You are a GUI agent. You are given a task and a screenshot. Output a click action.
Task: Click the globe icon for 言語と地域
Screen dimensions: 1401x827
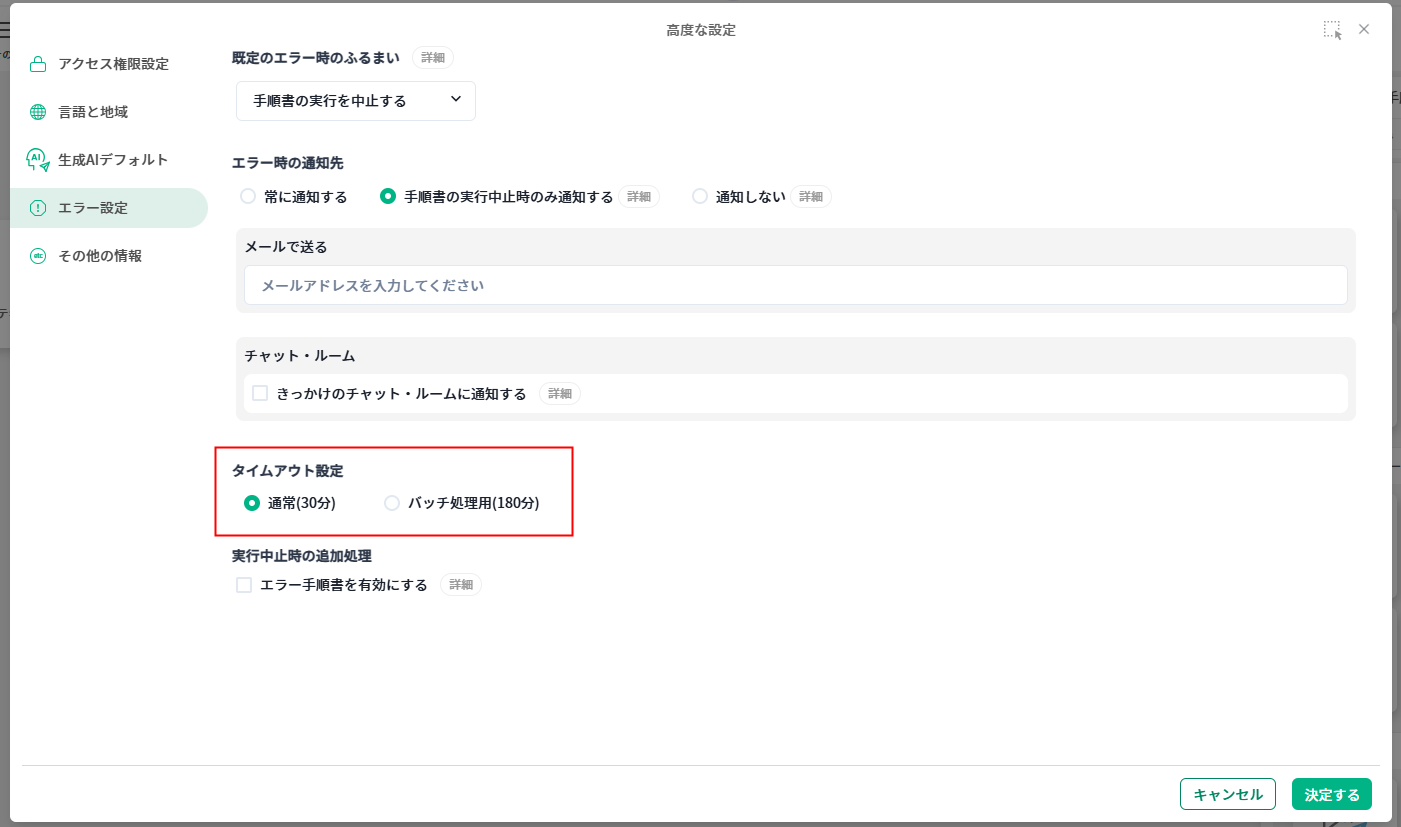[38, 112]
